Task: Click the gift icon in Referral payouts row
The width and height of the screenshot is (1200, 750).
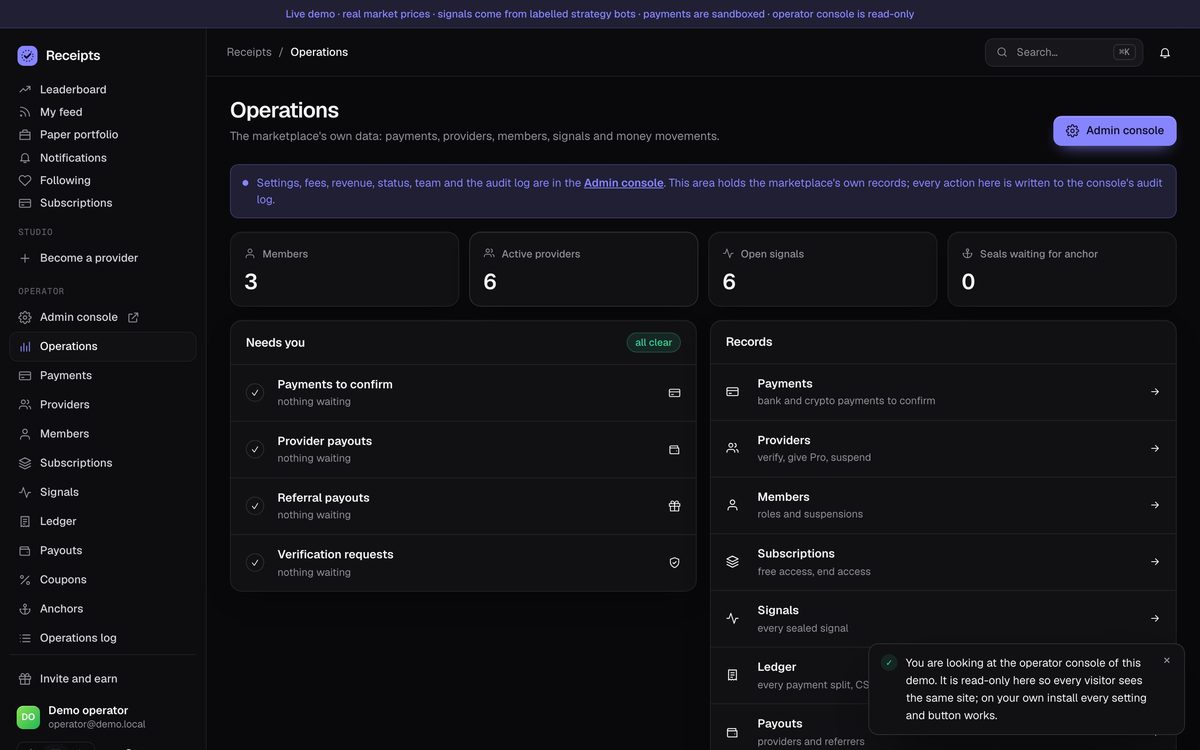Action: tap(674, 506)
